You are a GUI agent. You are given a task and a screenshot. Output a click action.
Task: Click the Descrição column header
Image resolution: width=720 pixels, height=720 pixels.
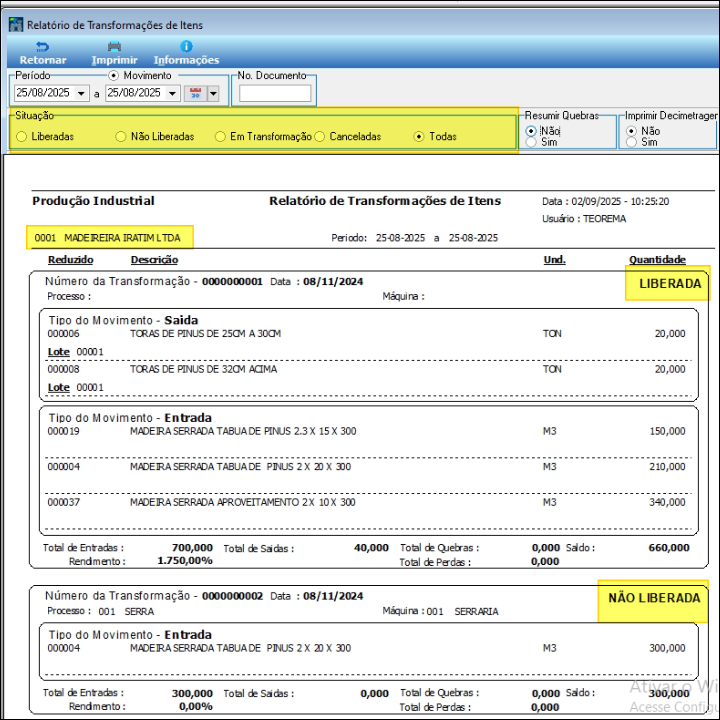pyautogui.click(x=154, y=260)
